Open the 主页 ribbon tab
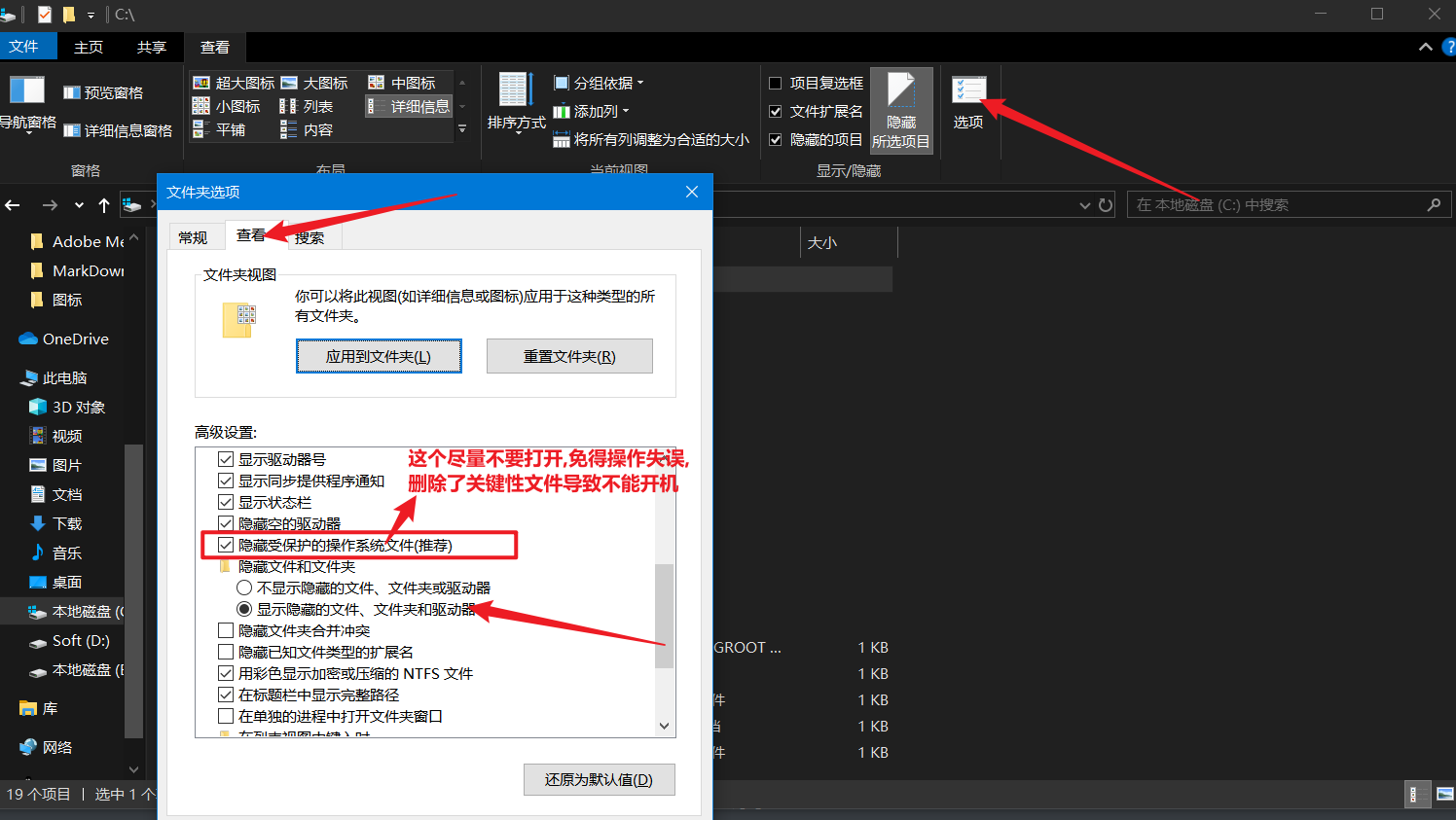 click(89, 47)
